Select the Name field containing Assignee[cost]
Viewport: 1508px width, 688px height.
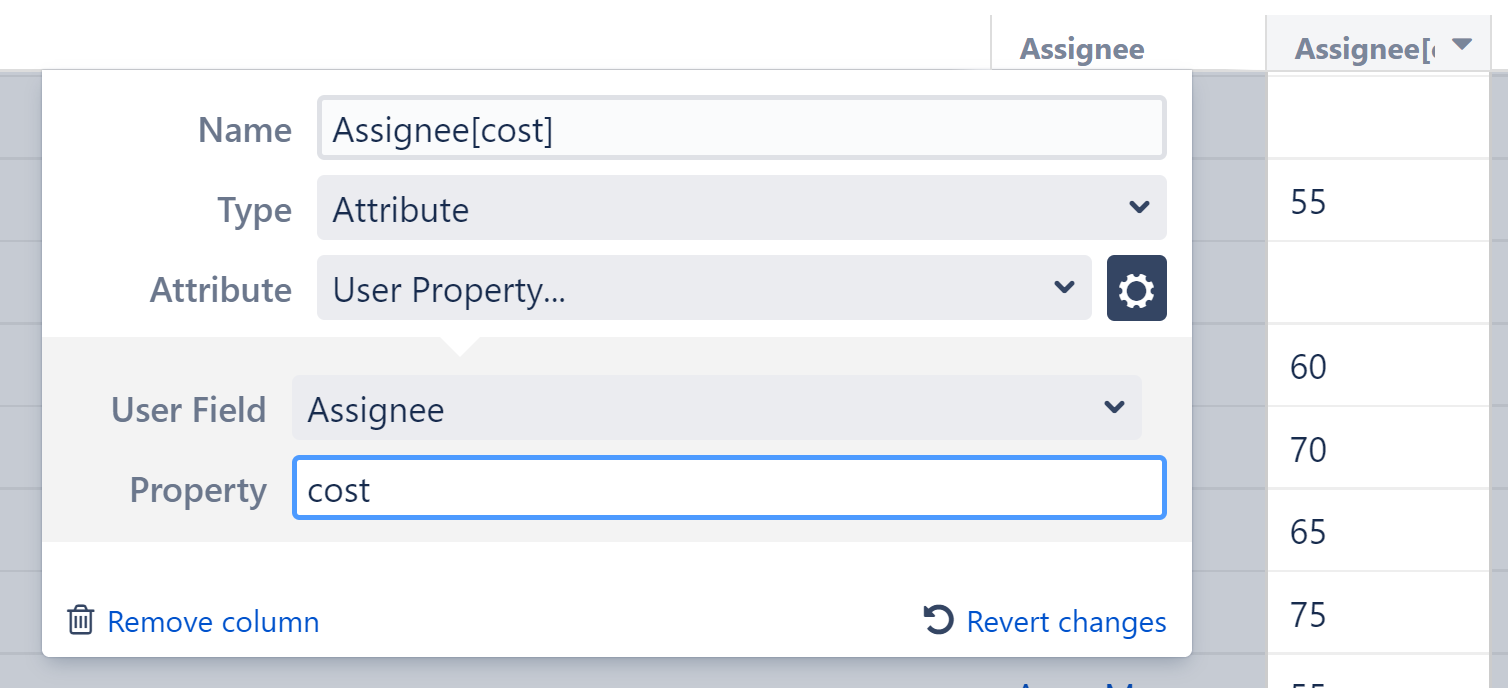(740, 128)
